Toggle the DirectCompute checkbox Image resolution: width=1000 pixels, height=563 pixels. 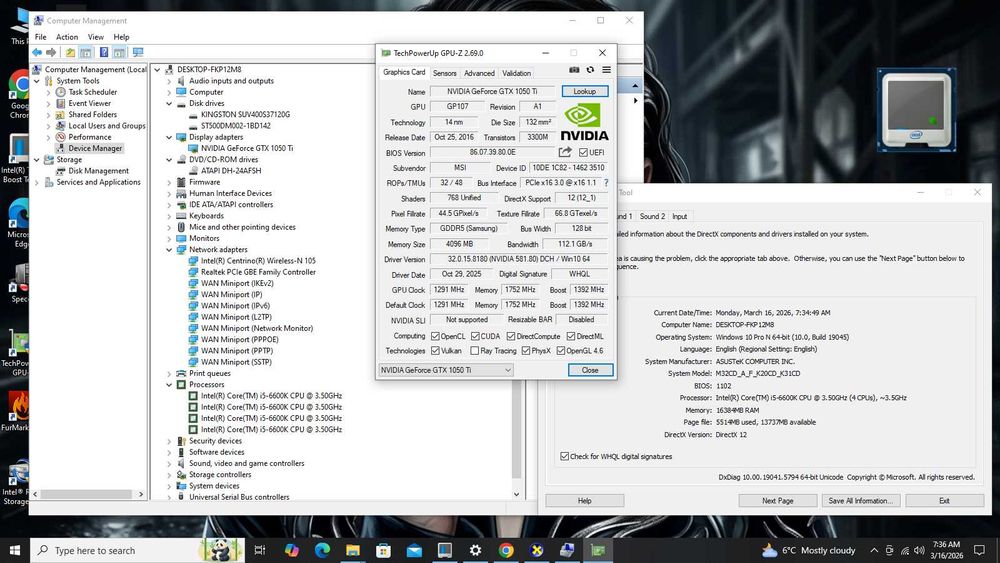point(511,336)
